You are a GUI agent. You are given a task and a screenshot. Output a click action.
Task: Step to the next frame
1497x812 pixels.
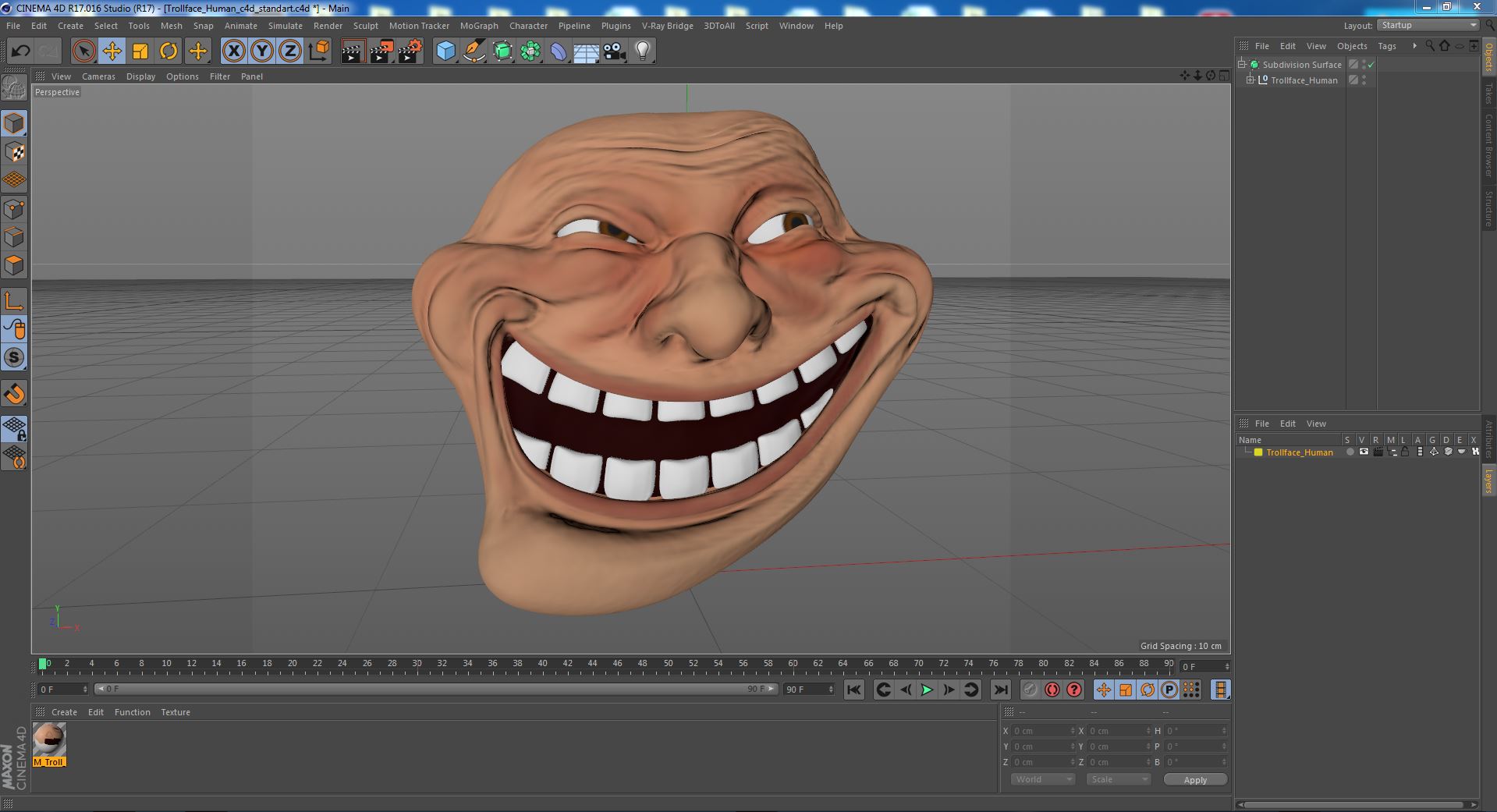tap(949, 690)
